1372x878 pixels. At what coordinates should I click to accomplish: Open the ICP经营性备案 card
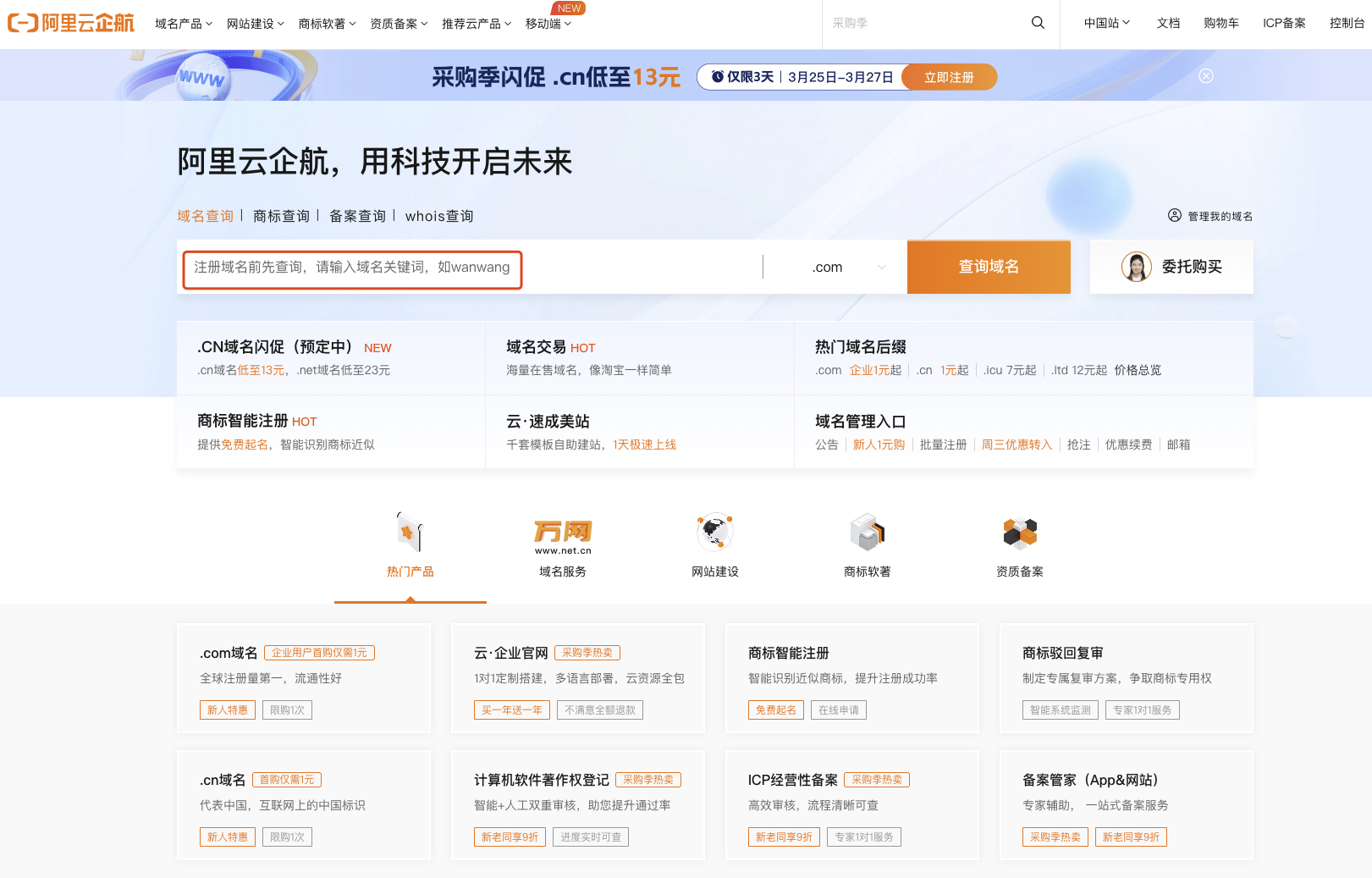(852, 805)
